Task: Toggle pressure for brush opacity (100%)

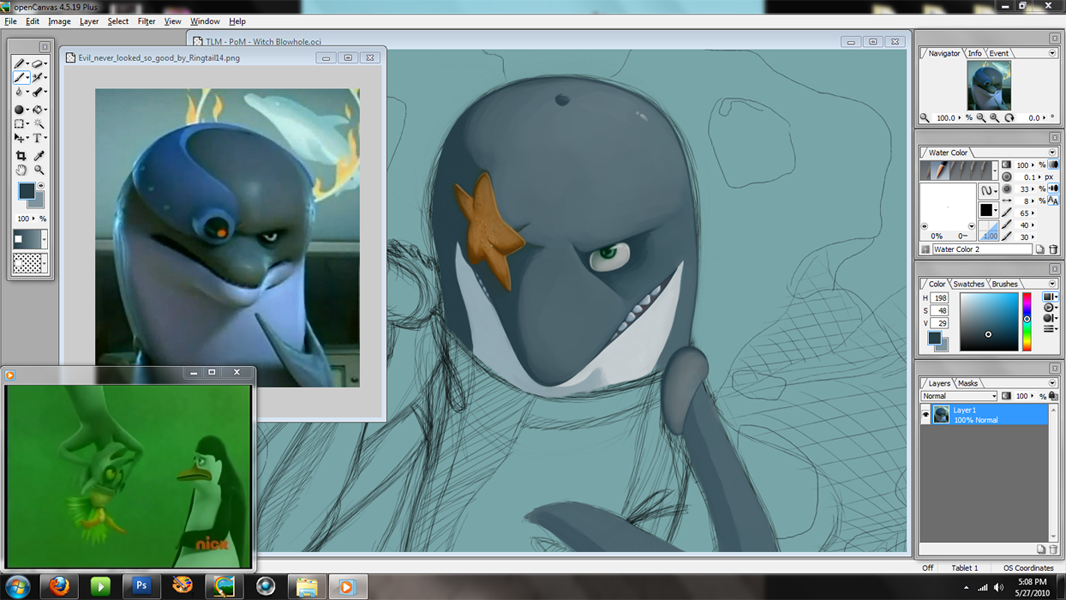Action: 1053,164
